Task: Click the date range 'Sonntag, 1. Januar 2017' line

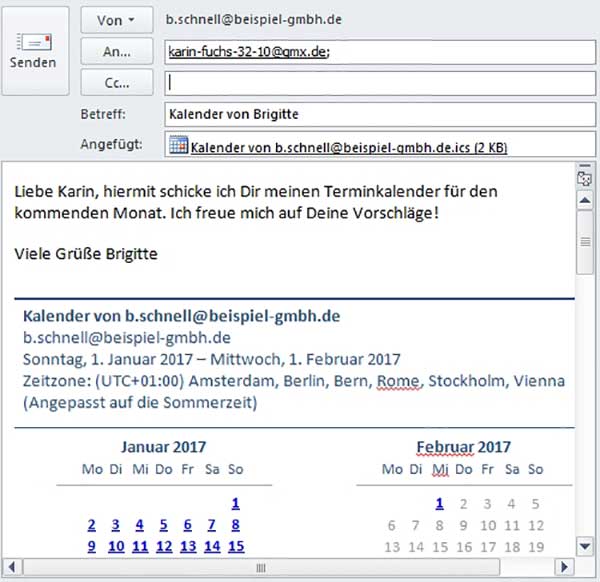Action: [212, 359]
